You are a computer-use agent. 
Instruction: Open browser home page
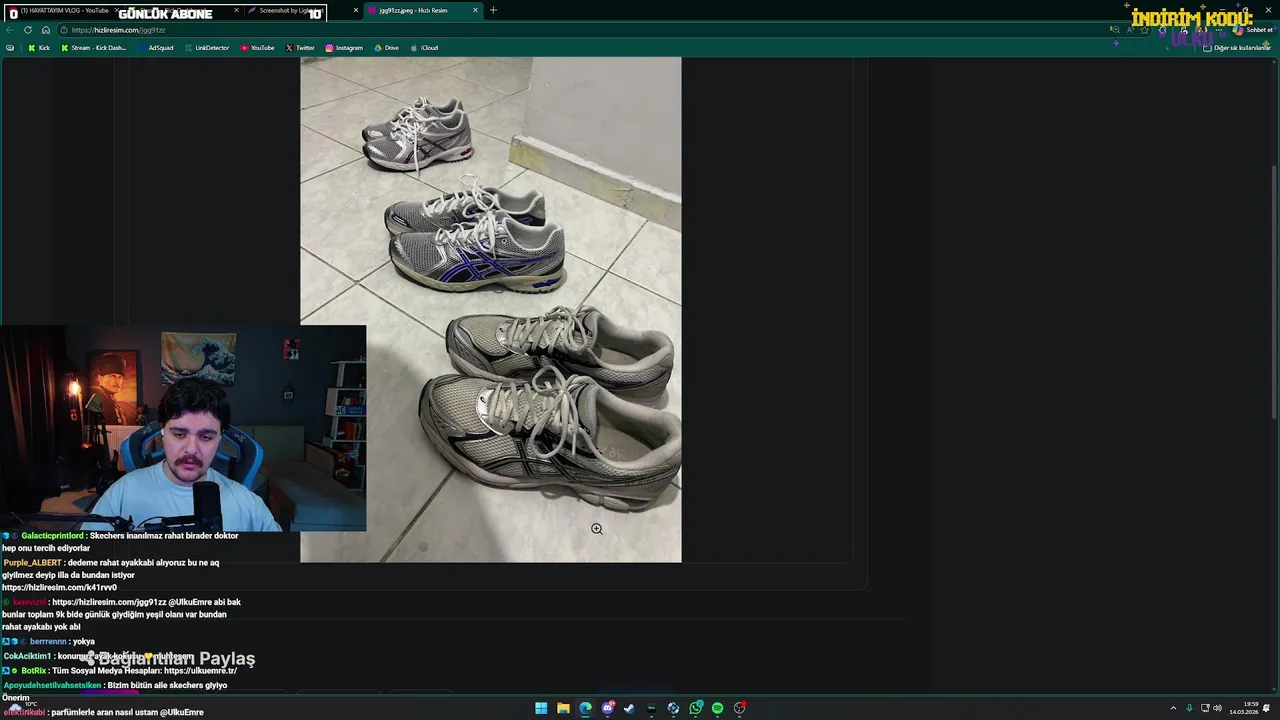(x=45, y=30)
